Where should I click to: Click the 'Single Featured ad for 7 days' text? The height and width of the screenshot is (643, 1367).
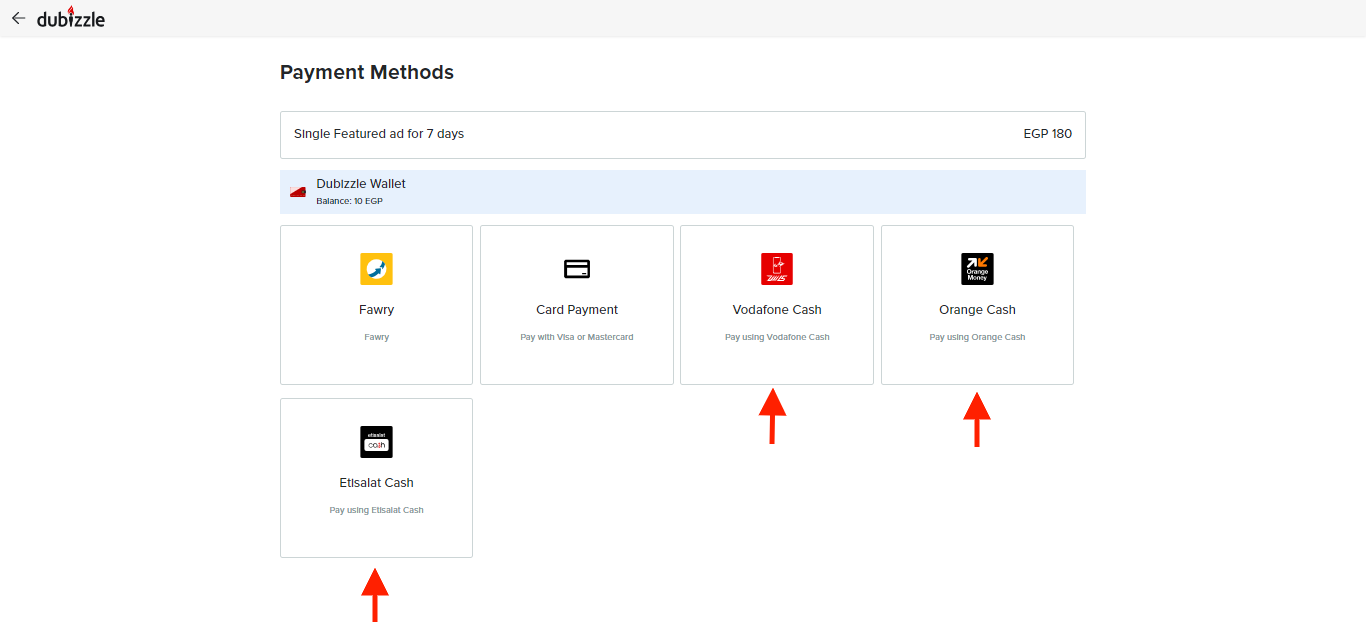pos(379,134)
